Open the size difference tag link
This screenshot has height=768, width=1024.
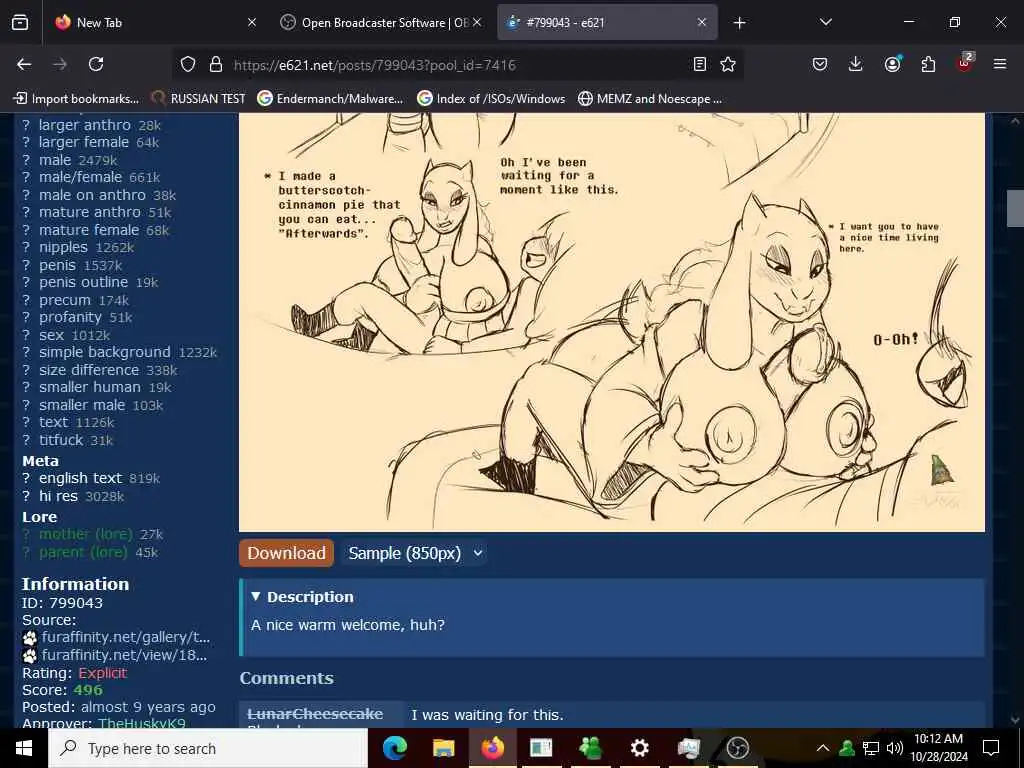pos(89,370)
